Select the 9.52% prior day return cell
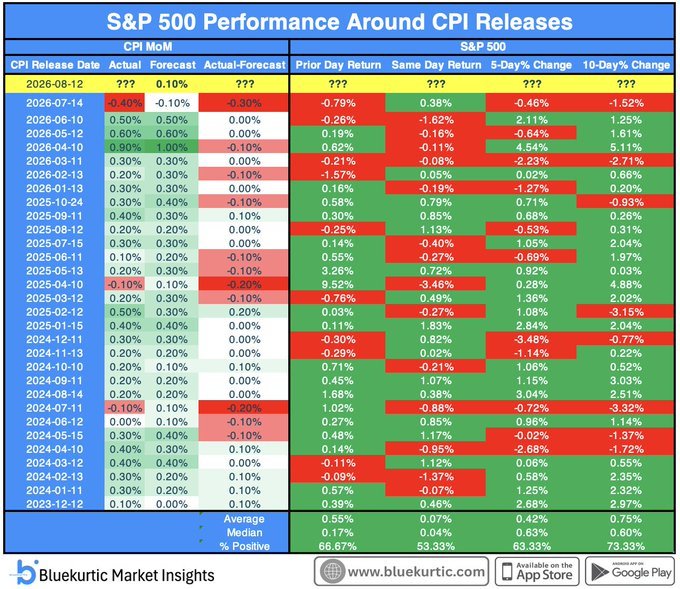Screen dimensions: 680x589 337,285
